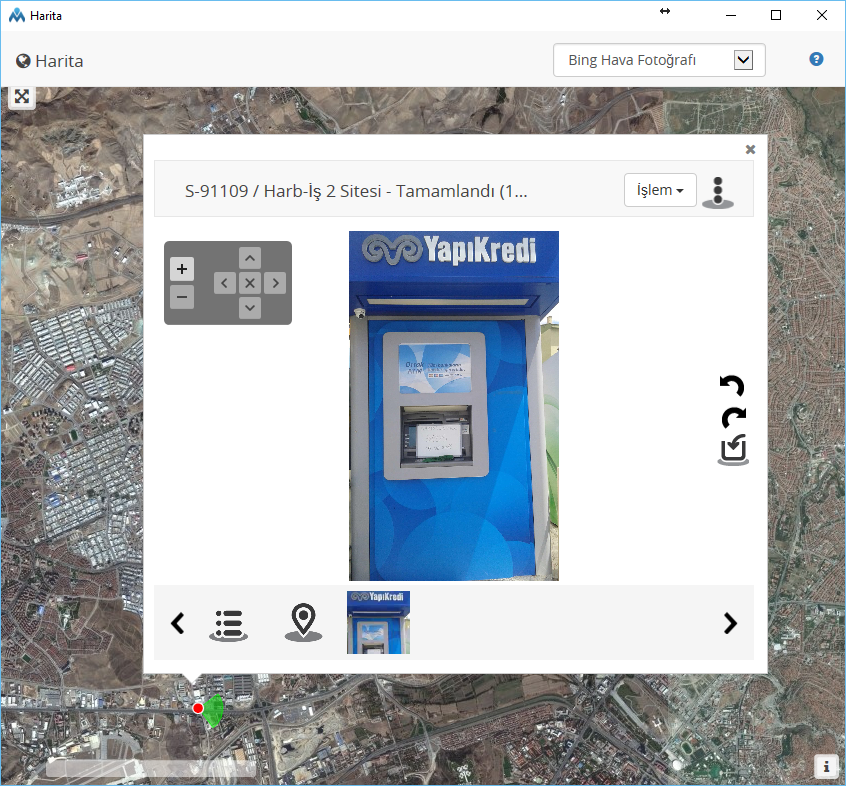The width and height of the screenshot is (846, 786).
Task: Toggle fullscreen map view icon
Action: (22, 97)
